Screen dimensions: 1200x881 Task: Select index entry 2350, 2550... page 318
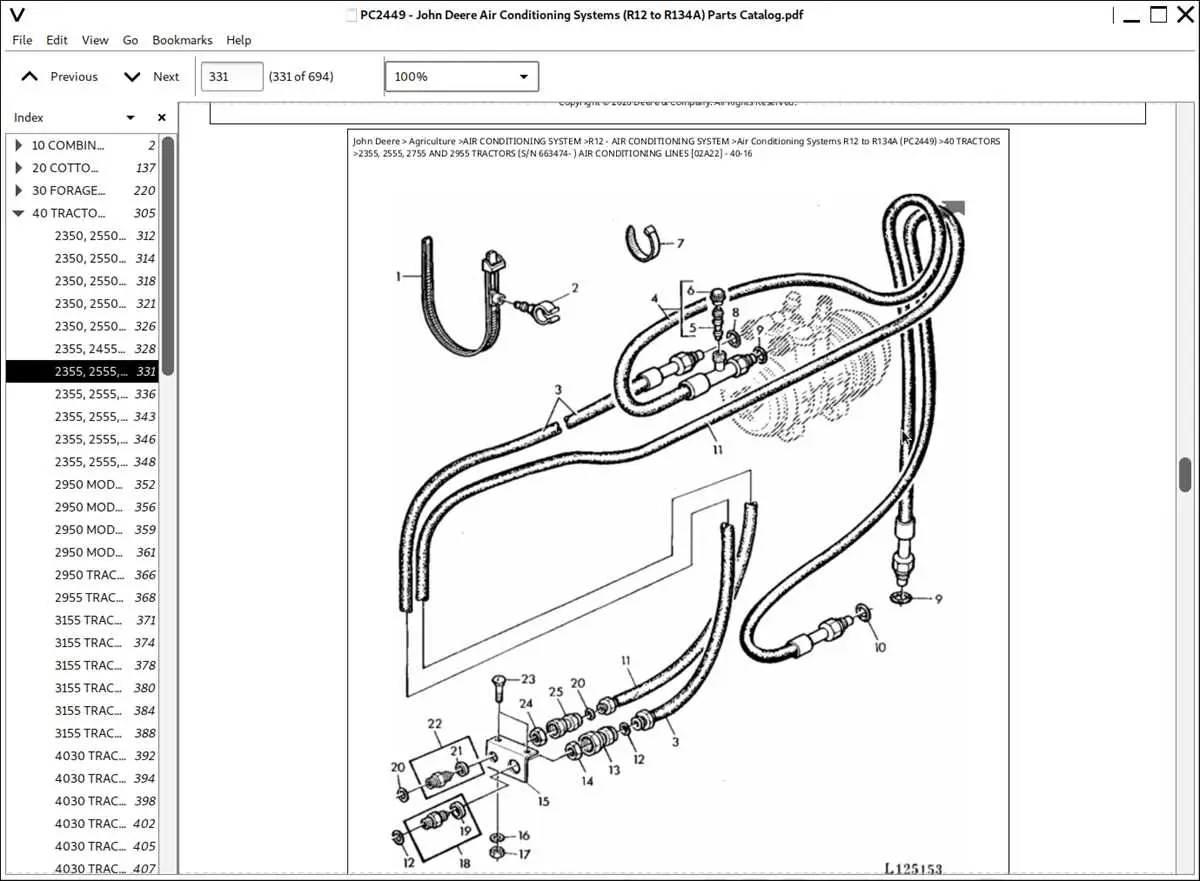tap(82, 281)
